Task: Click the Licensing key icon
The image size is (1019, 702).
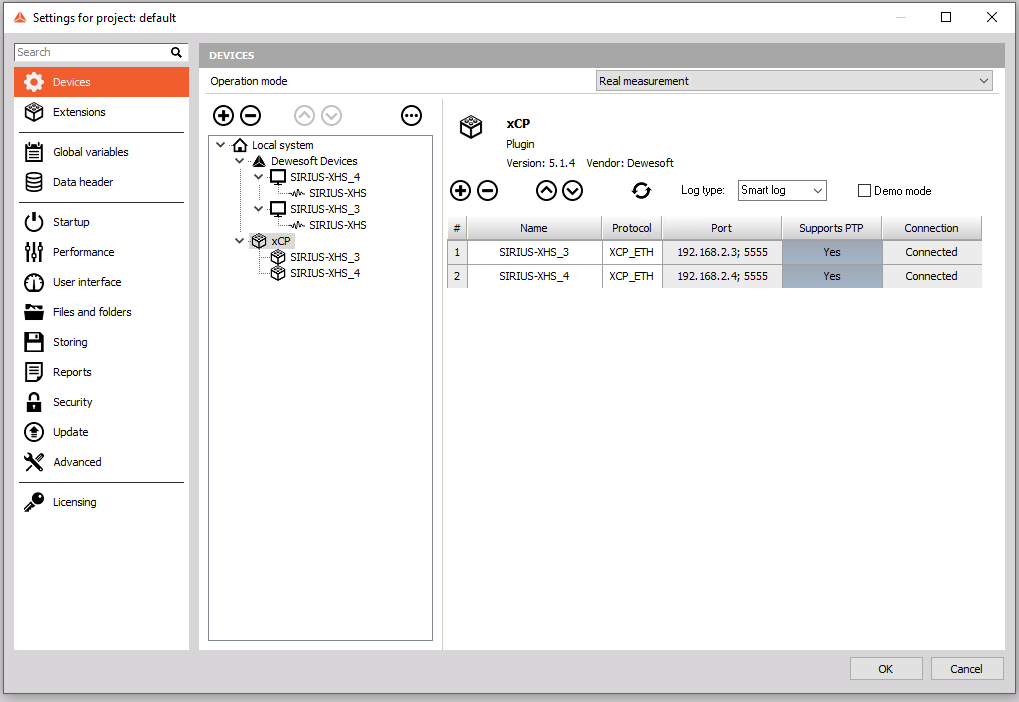Action: point(34,502)
